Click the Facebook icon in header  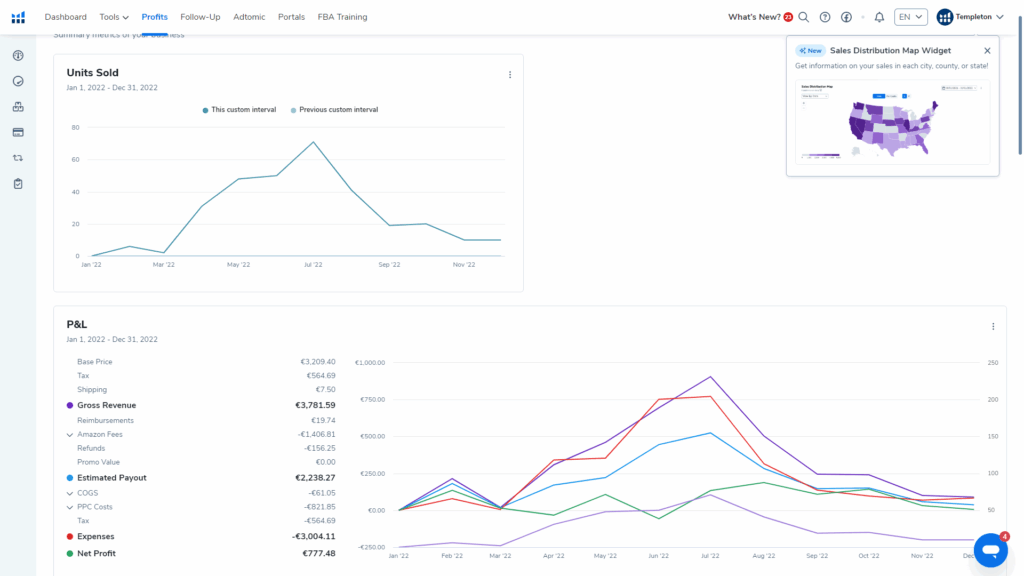click(846, 17)
